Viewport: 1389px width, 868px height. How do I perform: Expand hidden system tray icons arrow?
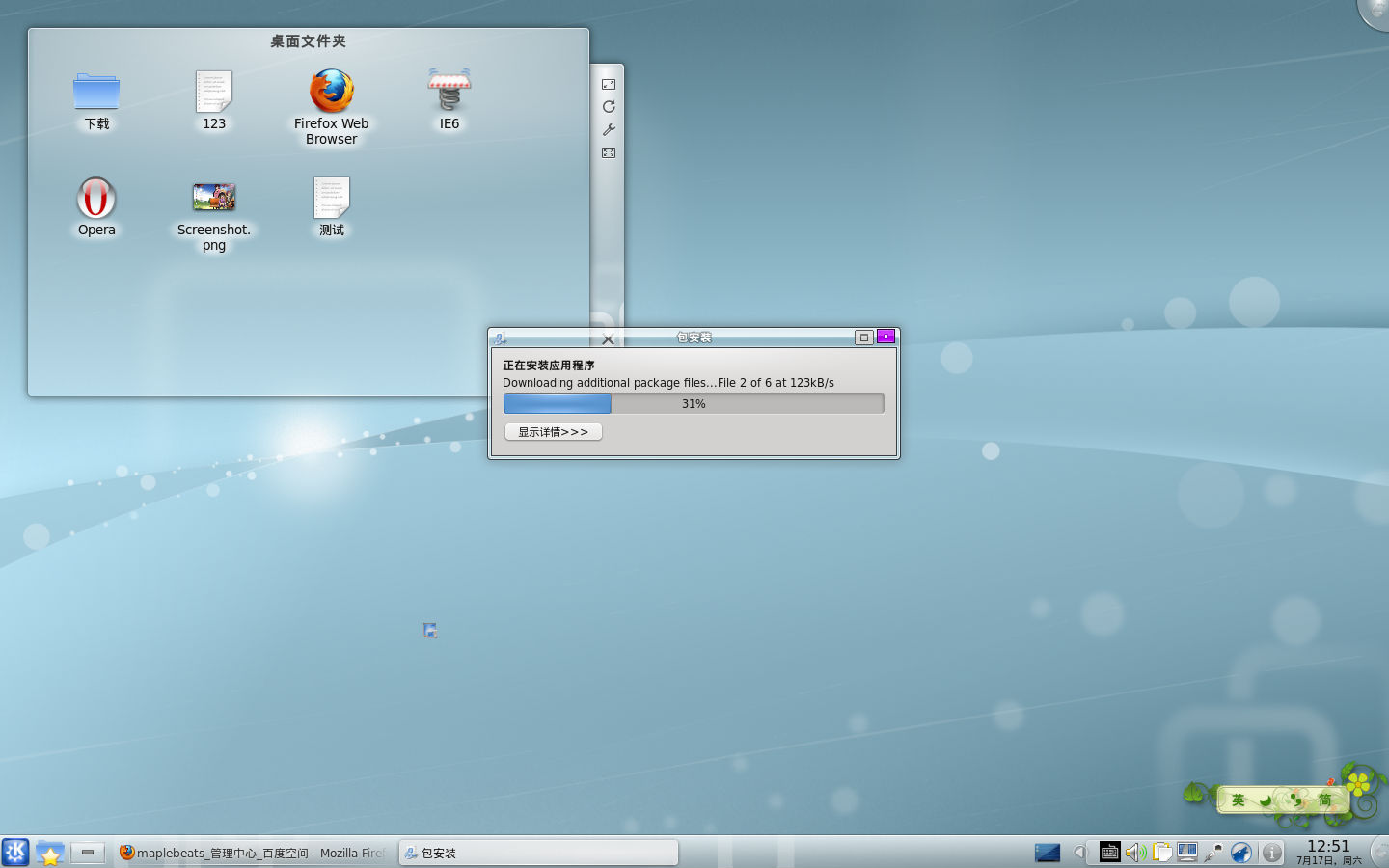1079,853
